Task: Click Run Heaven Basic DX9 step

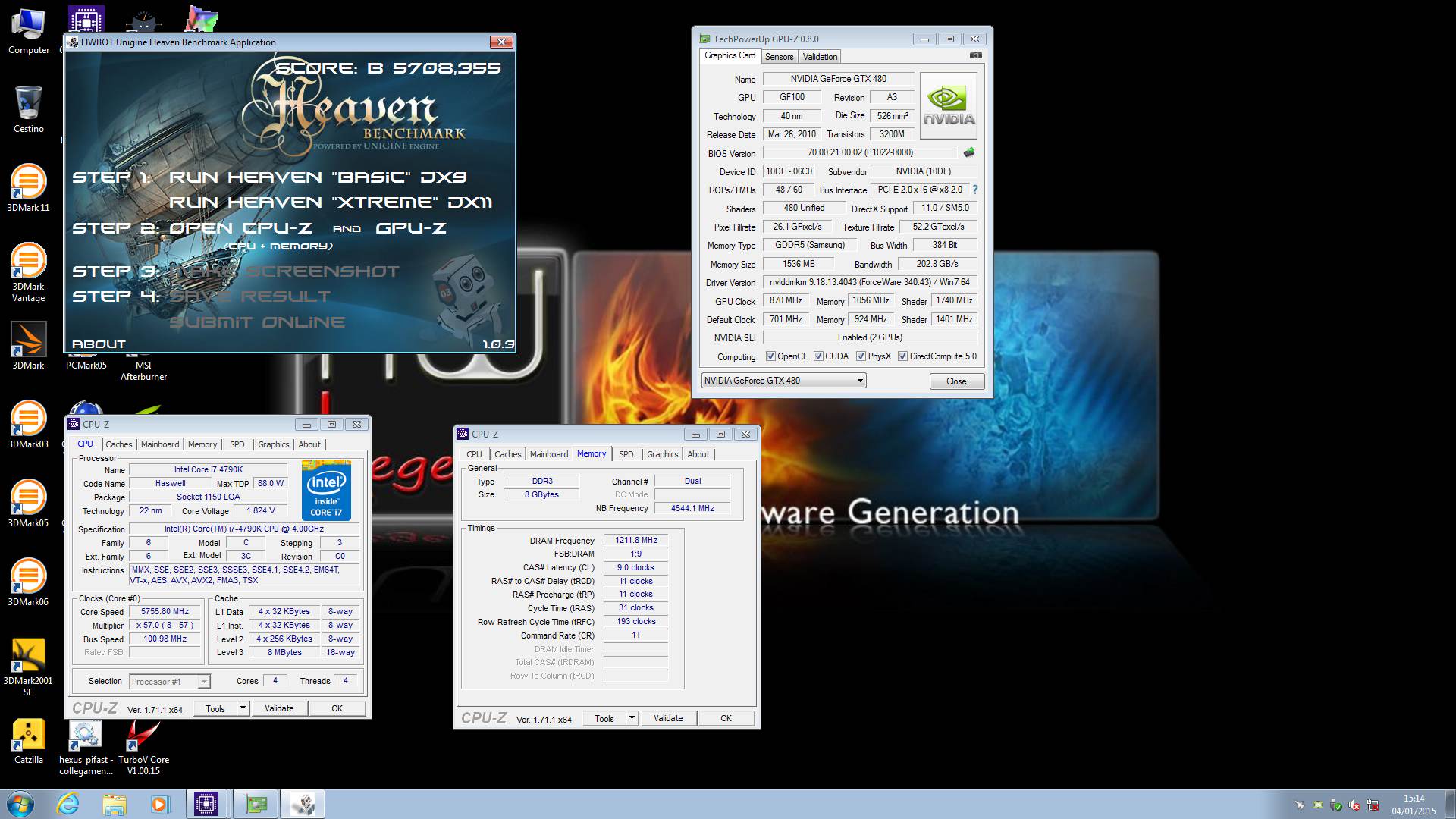Action: pos(318,177)
